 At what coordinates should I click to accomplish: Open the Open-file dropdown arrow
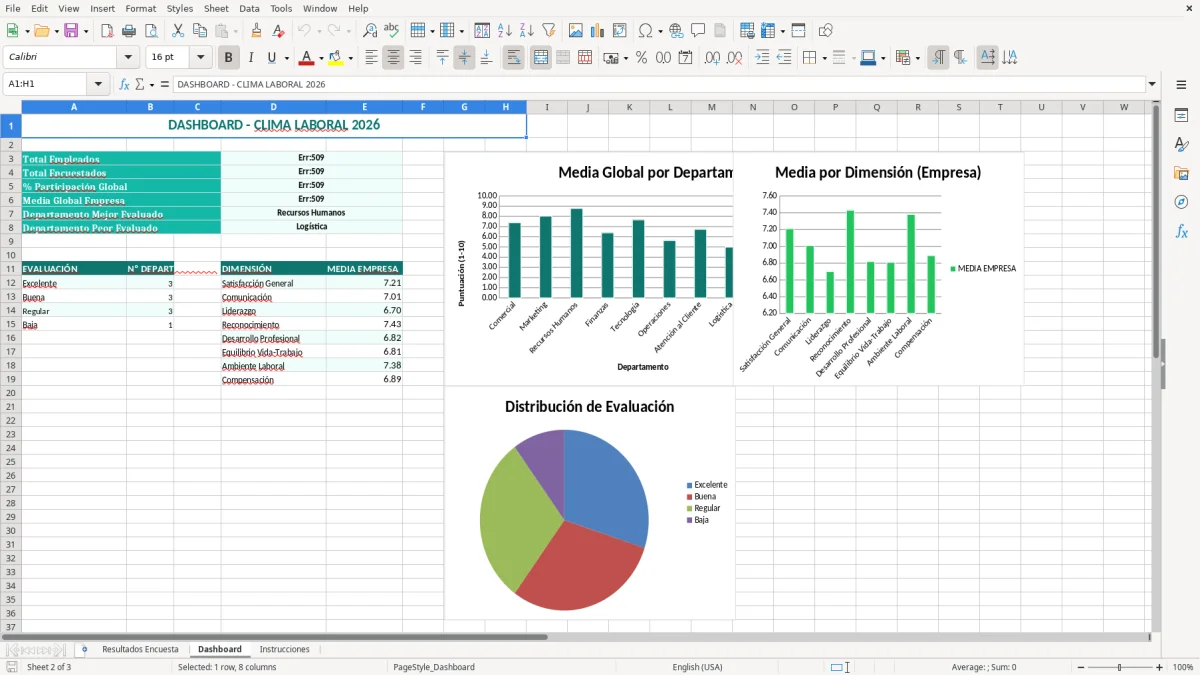[x=55, y=31]
